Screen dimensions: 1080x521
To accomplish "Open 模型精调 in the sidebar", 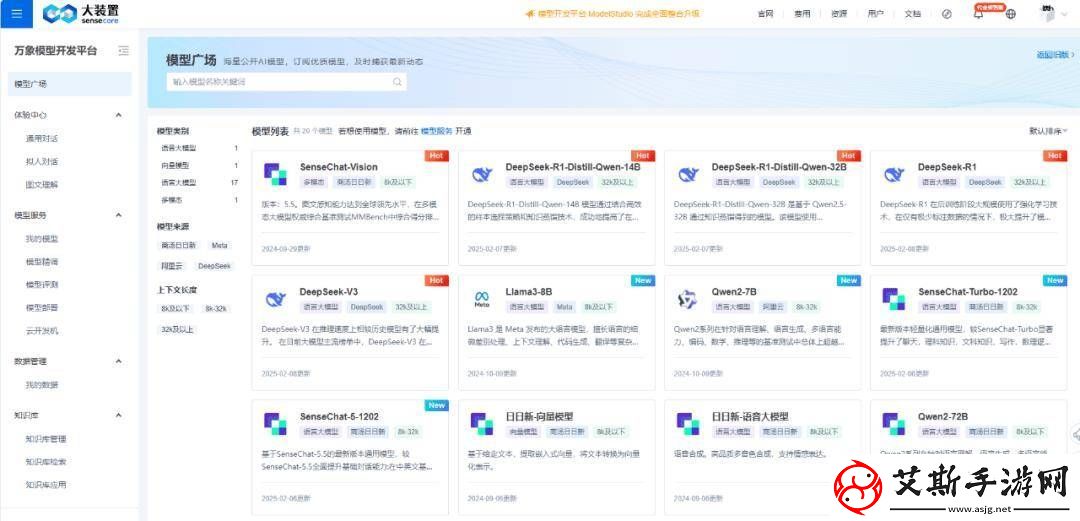I will click(42, 262).
